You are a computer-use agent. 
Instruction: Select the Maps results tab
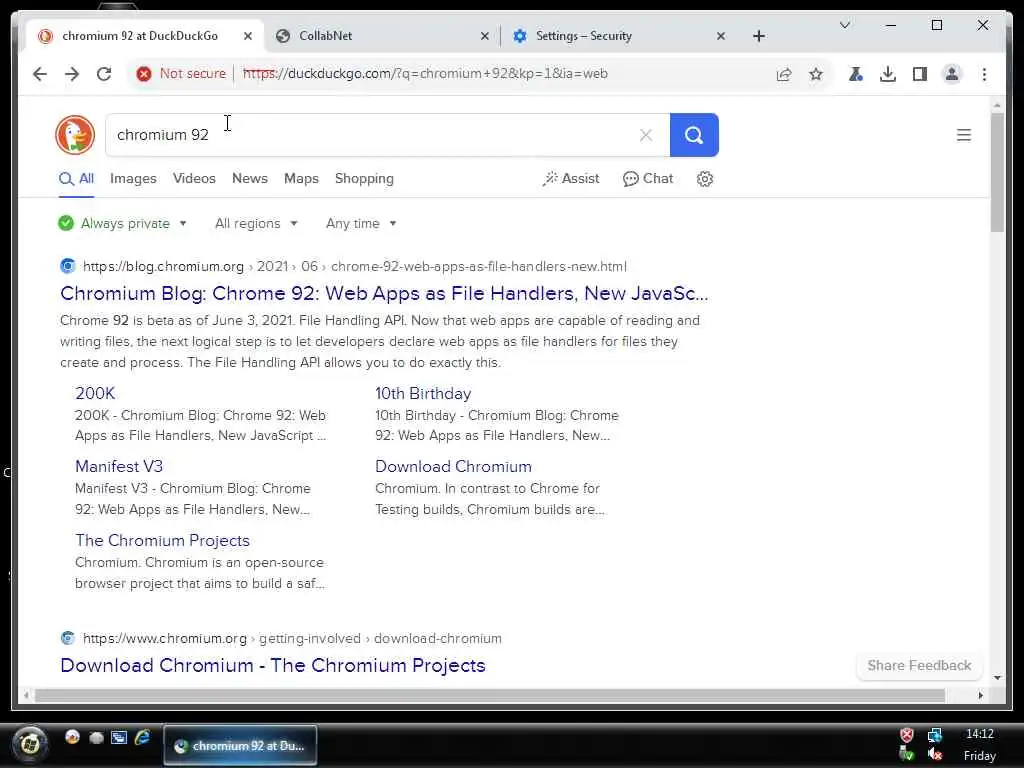click(301, 179)
